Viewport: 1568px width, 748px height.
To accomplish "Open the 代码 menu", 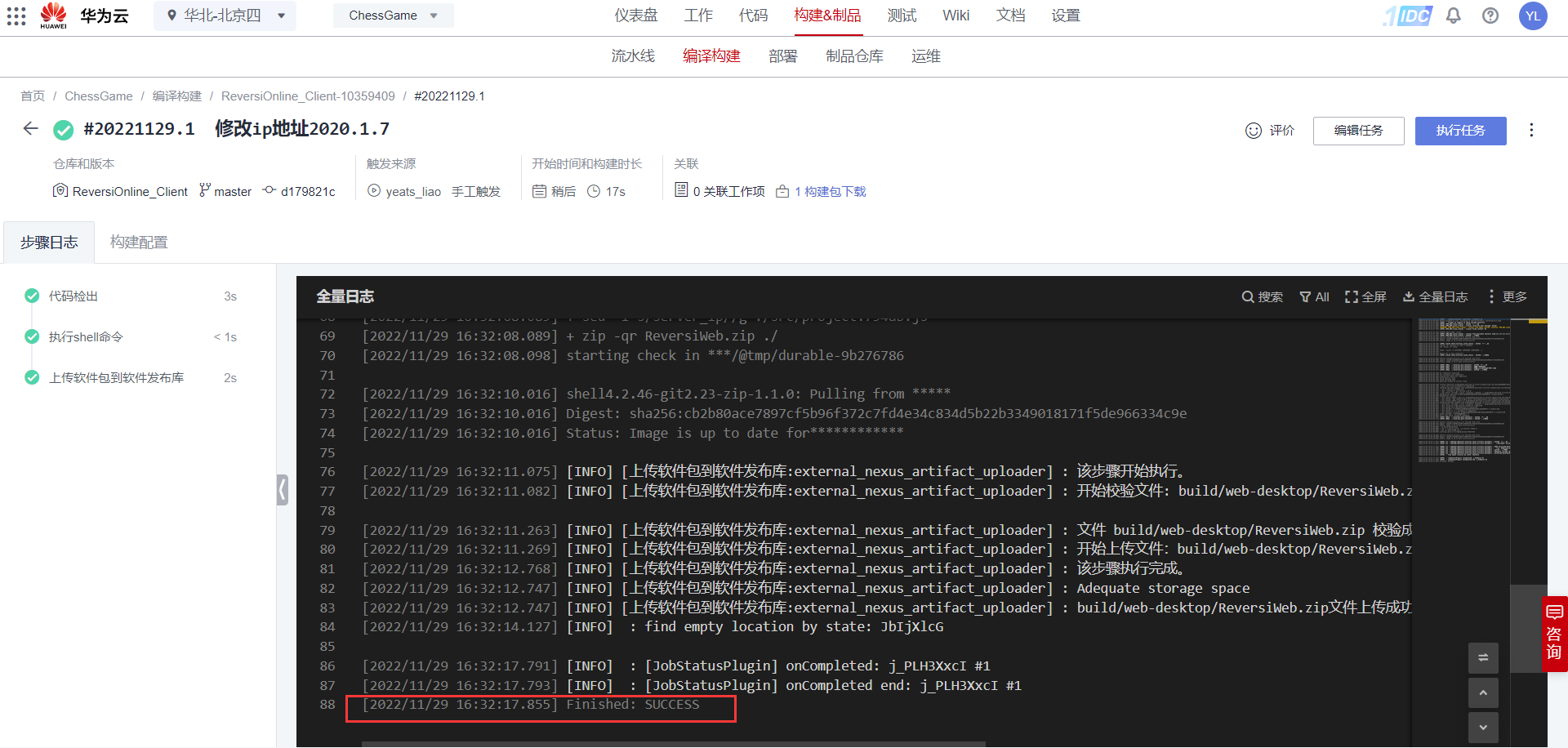I will 753,16.
